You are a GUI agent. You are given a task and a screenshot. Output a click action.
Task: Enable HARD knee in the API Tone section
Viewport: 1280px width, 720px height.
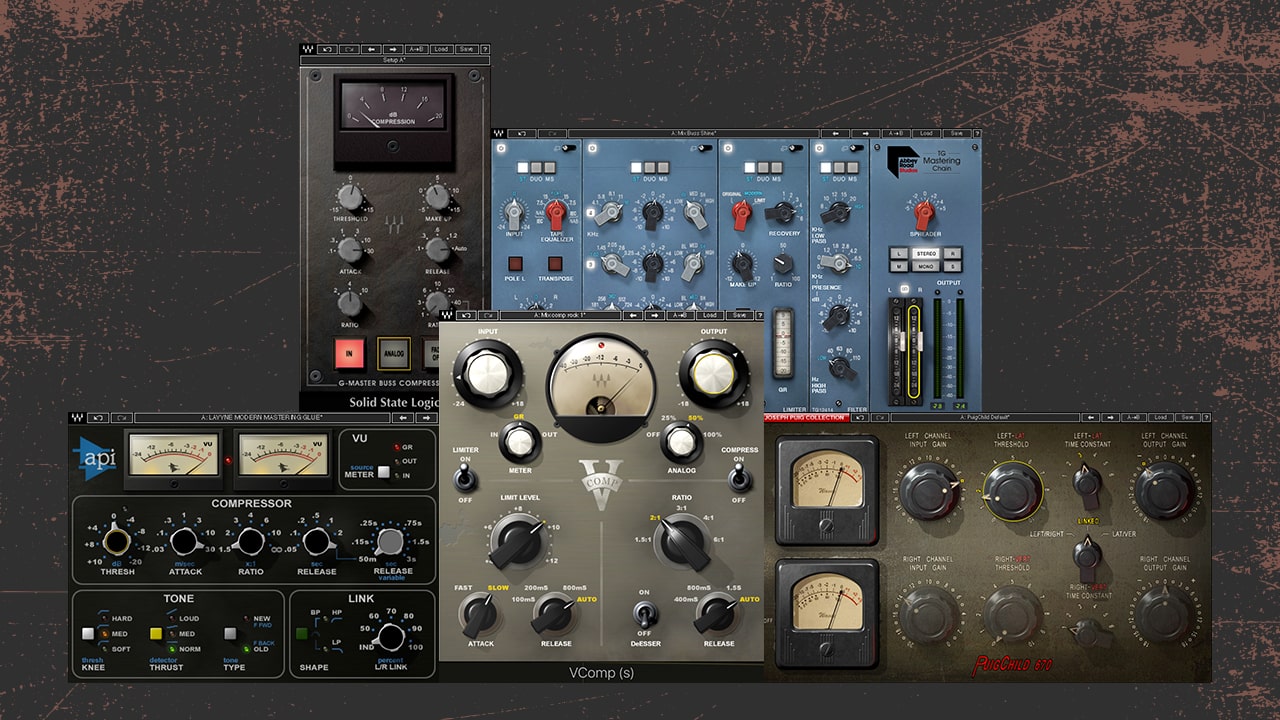(104, 618)
